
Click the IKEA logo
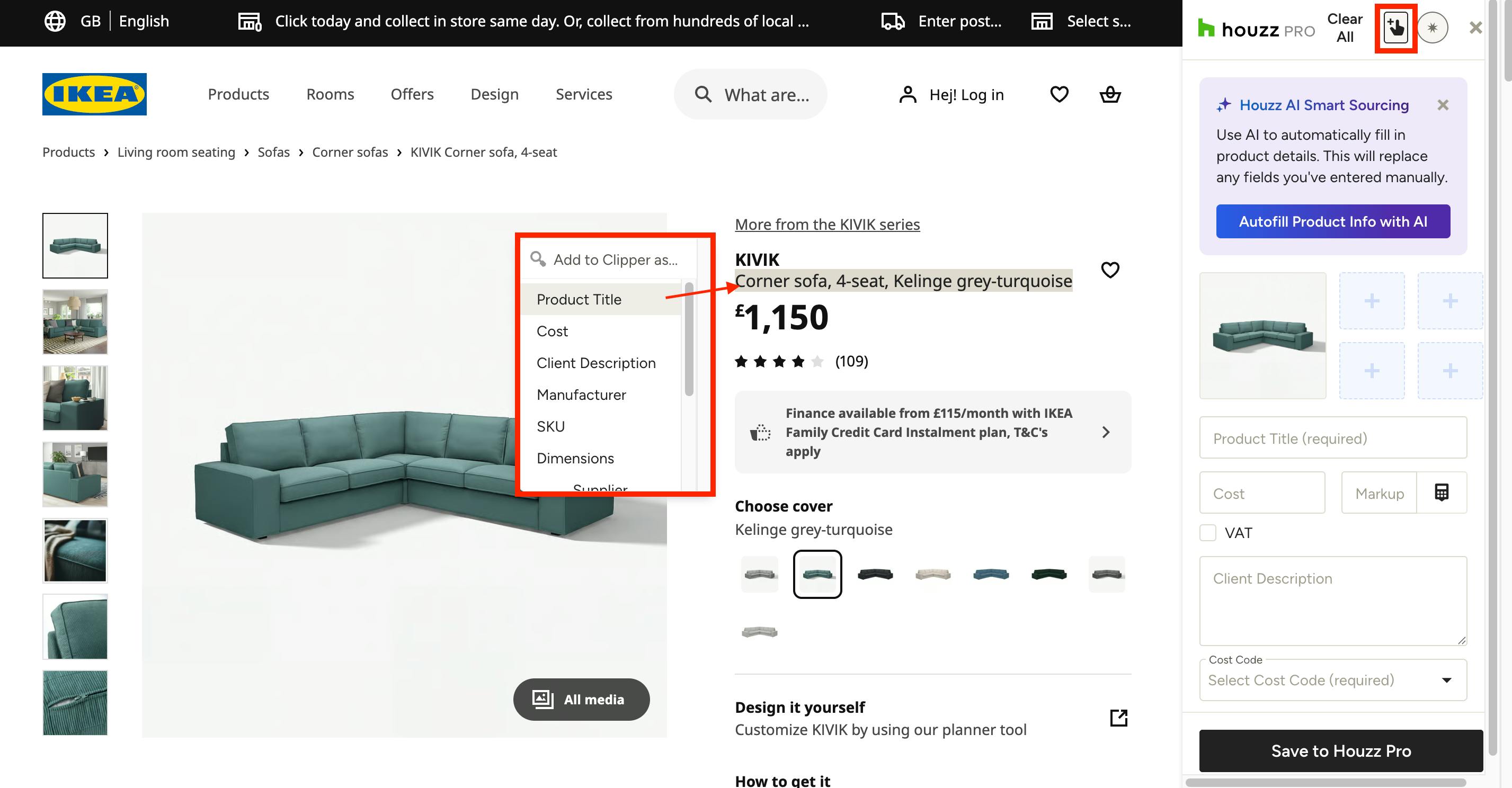[x=94, y=94]
